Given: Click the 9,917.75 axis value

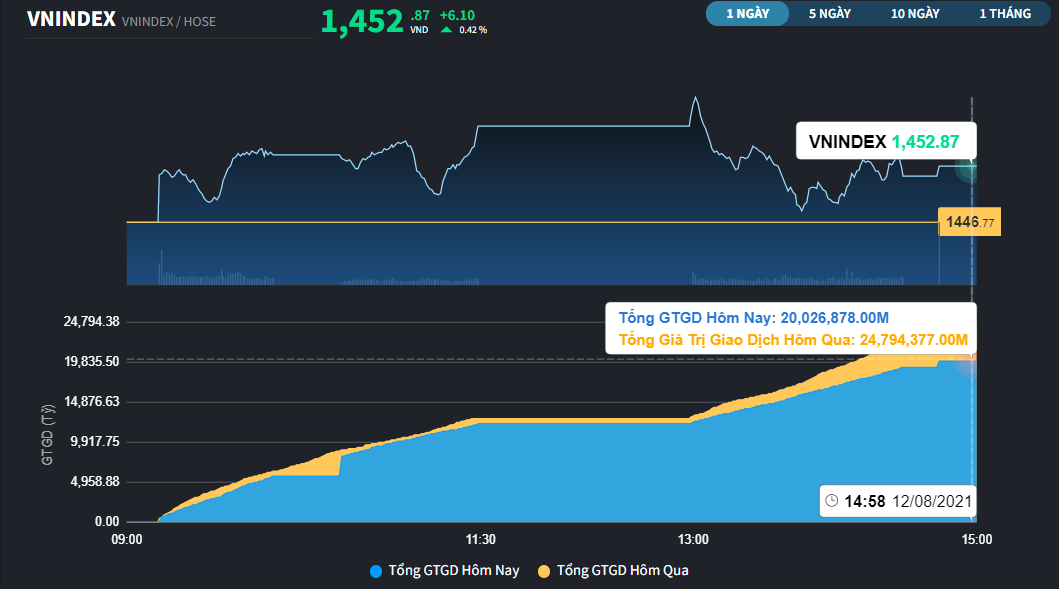Looking at the screenshot, I should 95,441.
